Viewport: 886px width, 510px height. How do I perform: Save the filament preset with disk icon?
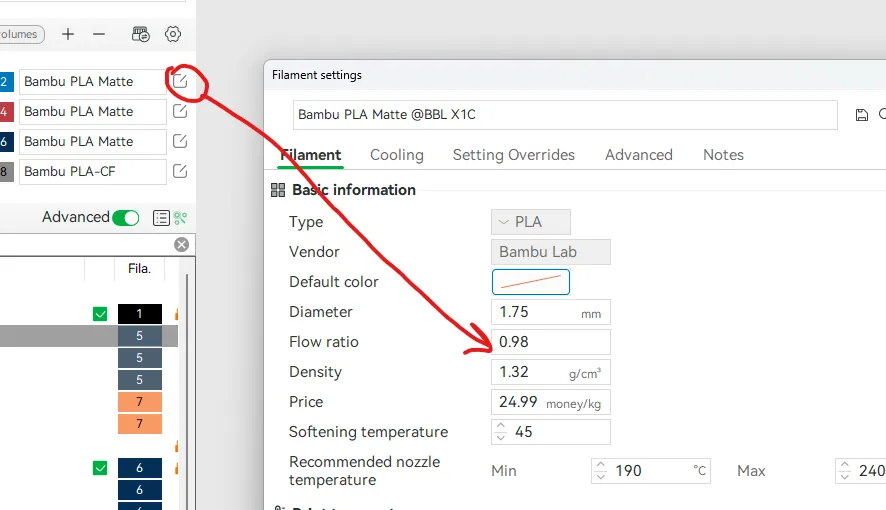[x=862, y=115]
